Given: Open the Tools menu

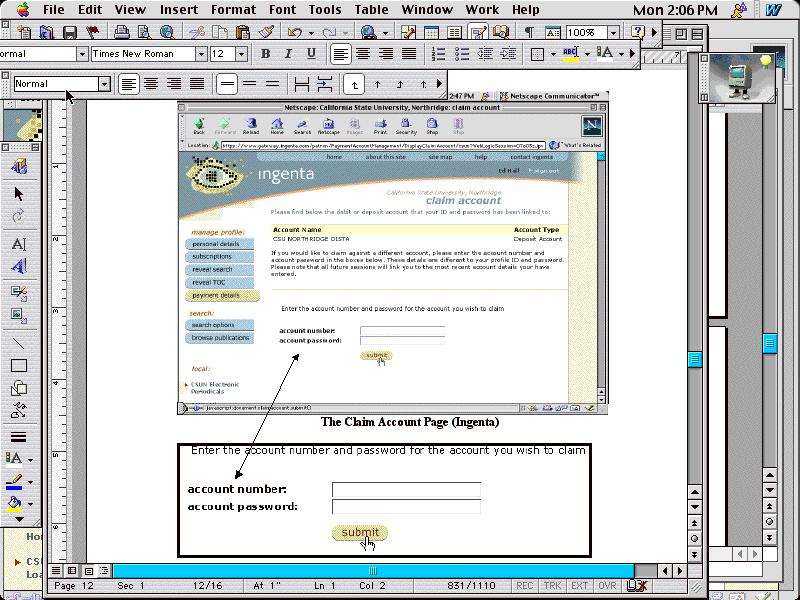Looking at the screenshot, I should pyautogui.click(x=325, y=10).
